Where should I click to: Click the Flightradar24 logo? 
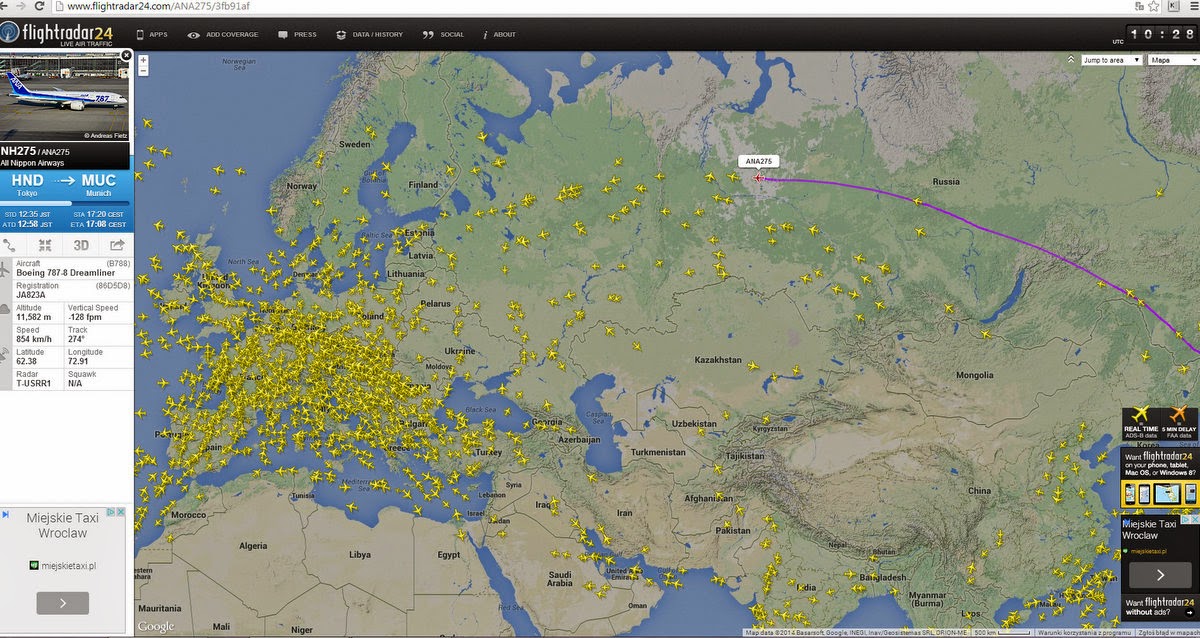pos(57,34)
